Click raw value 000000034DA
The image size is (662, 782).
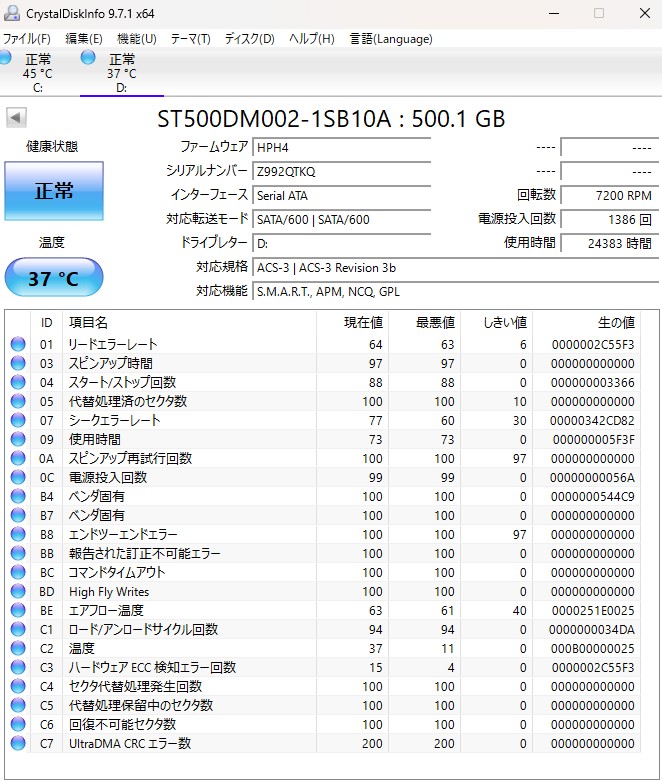(x=592, y=629)
